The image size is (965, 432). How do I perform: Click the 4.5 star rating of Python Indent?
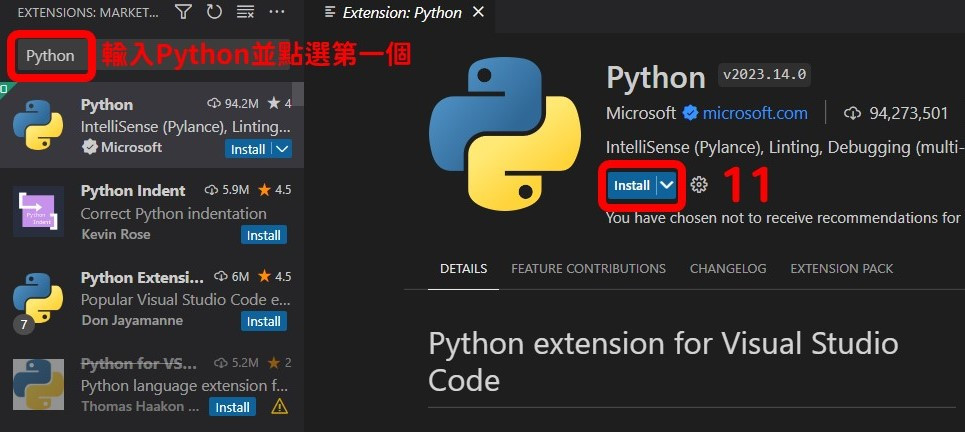pyautogui.click(x=274, y=190)
